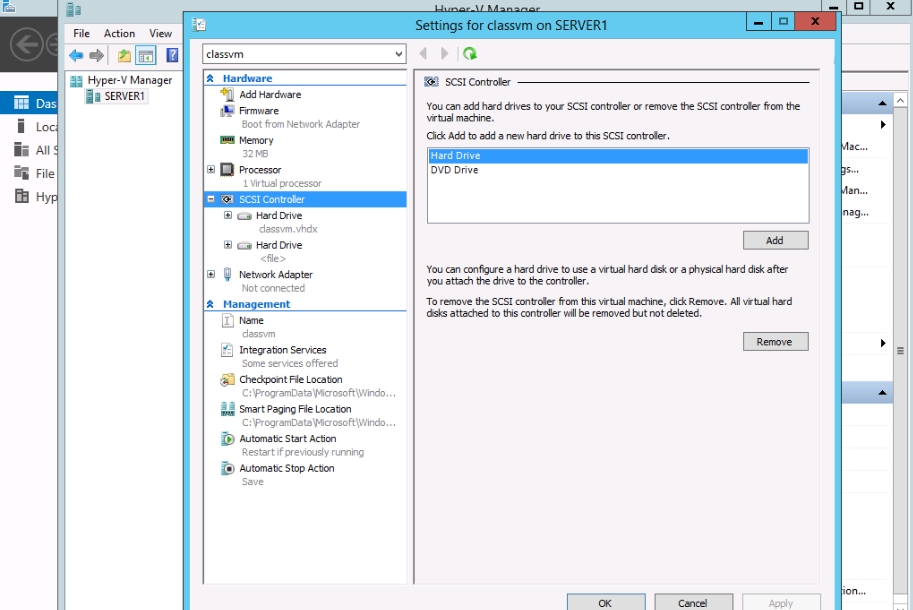Click the previous VM arrow in settings toolbar
Viewport: 913px width, 610px height.
[x=423, y=54]
